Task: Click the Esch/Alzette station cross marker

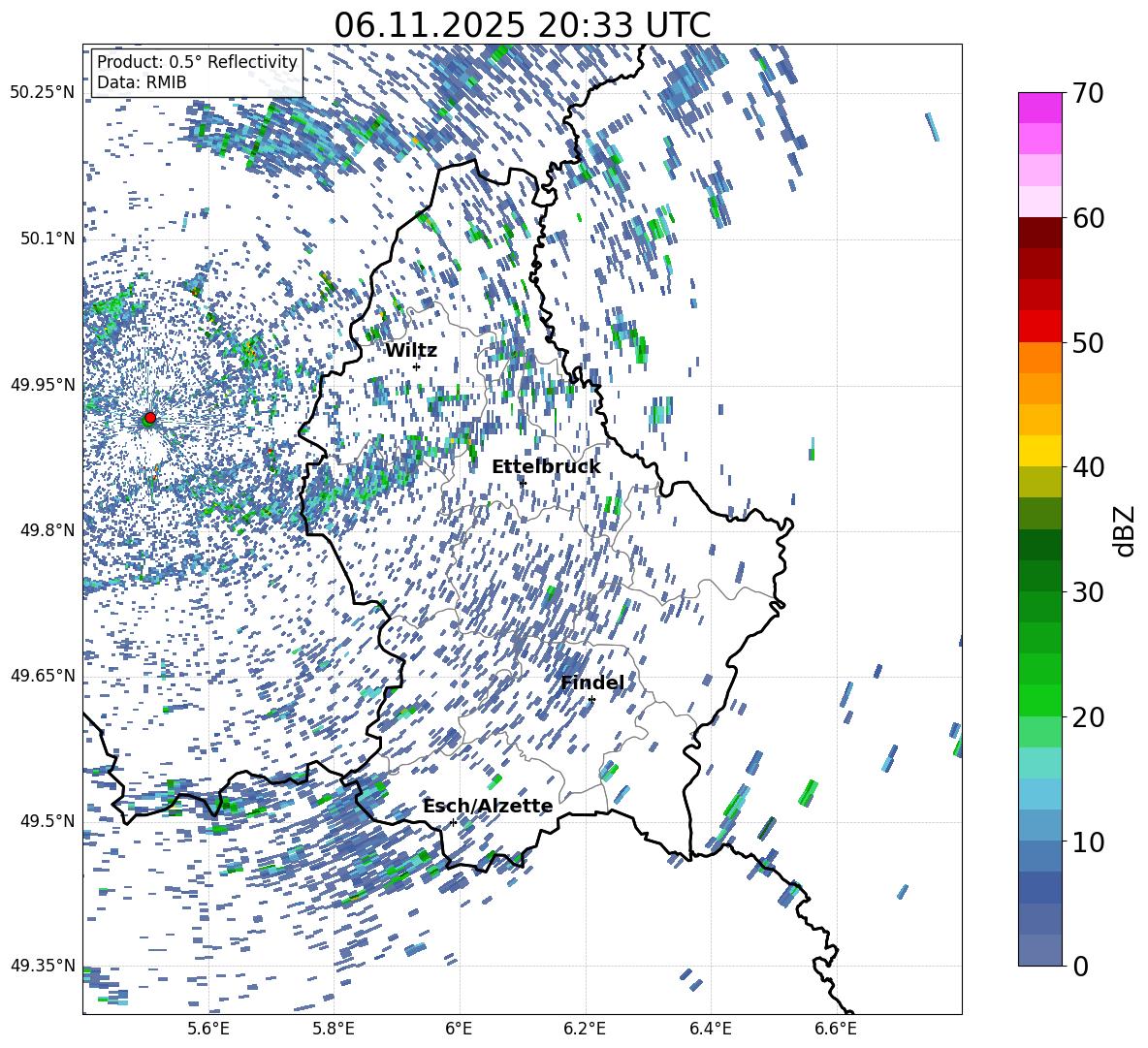Action: point(453,822)
